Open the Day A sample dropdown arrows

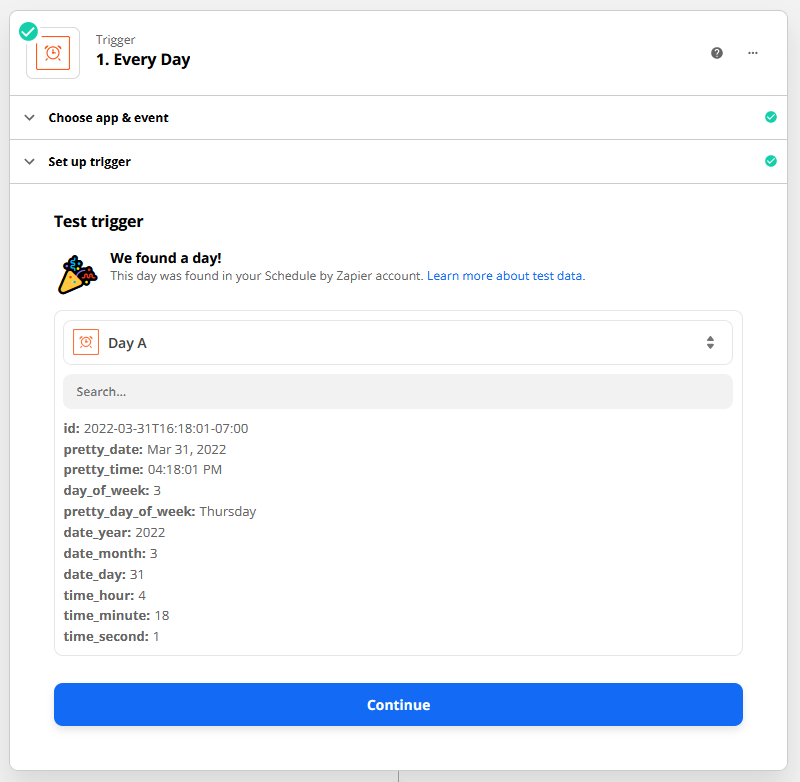(x=710, y=342)
